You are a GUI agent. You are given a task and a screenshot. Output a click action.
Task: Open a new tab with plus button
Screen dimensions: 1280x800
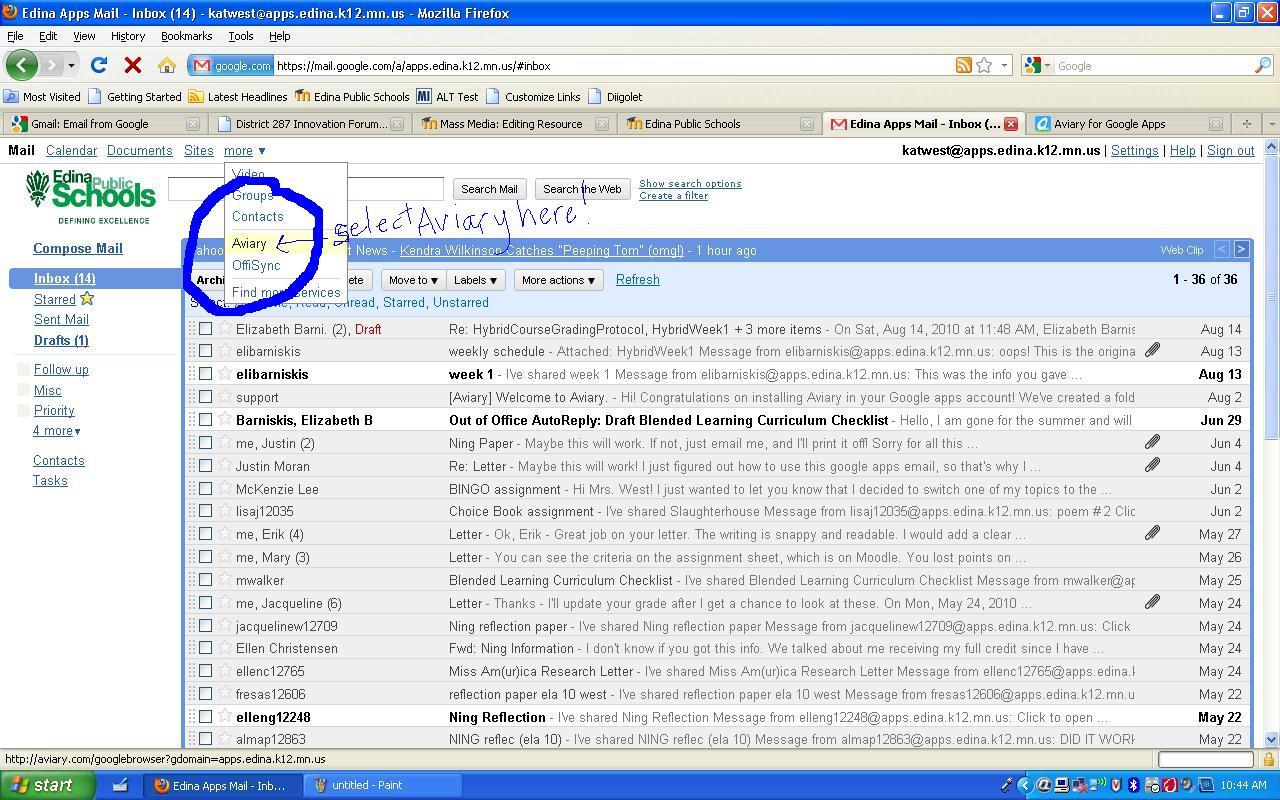tap(1246, 124)
